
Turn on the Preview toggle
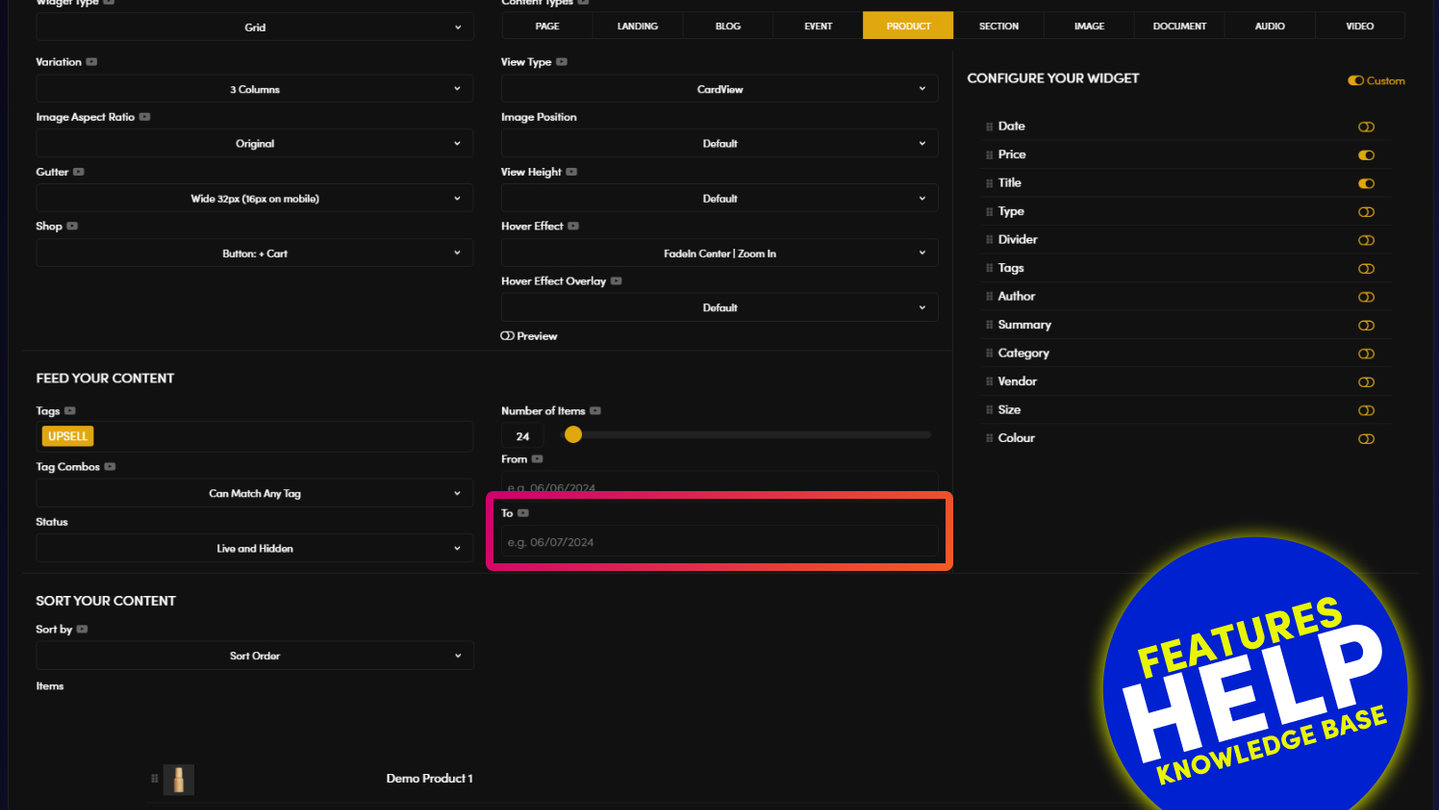[x=507, y=336]
